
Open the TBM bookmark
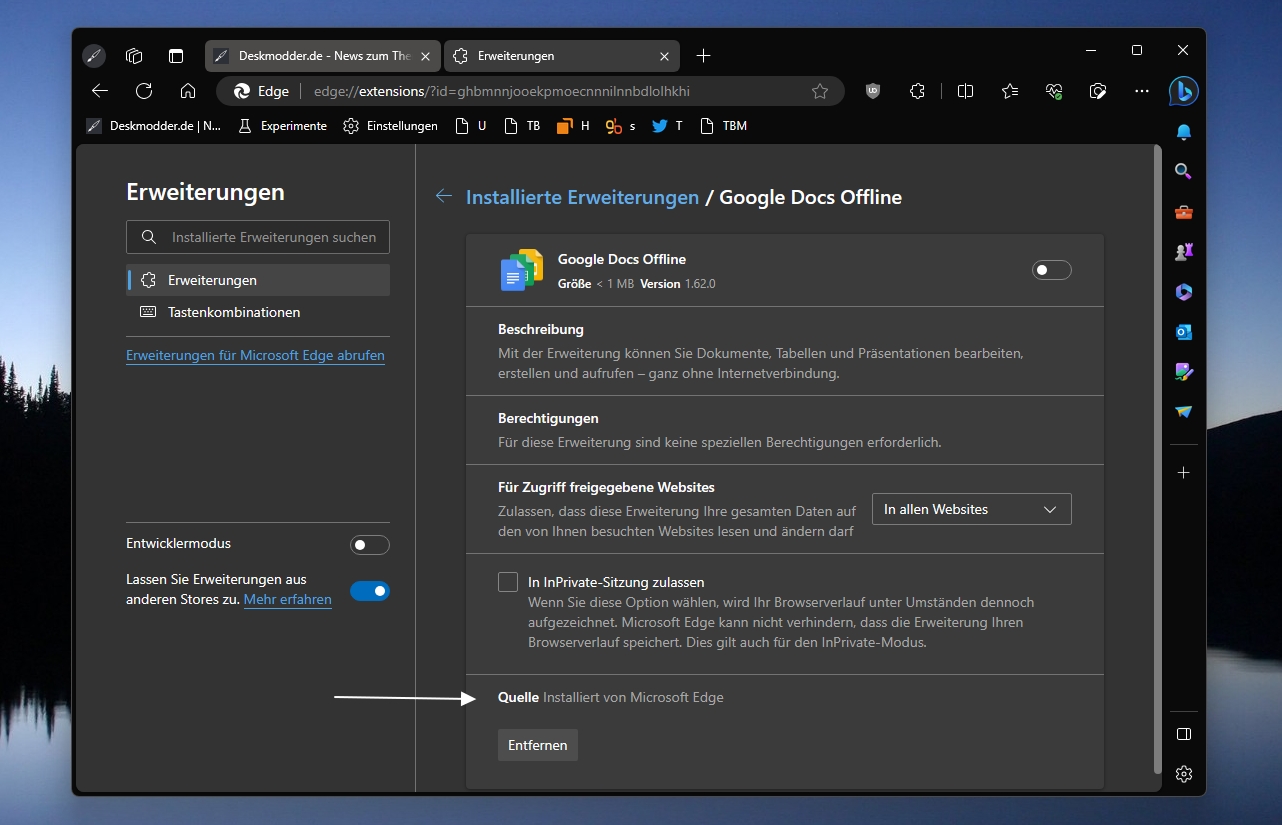coord(723,126)
